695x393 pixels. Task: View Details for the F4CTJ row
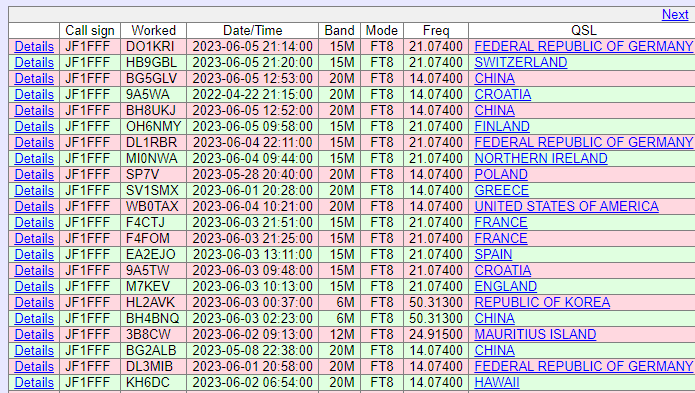[x=34, y=222]
